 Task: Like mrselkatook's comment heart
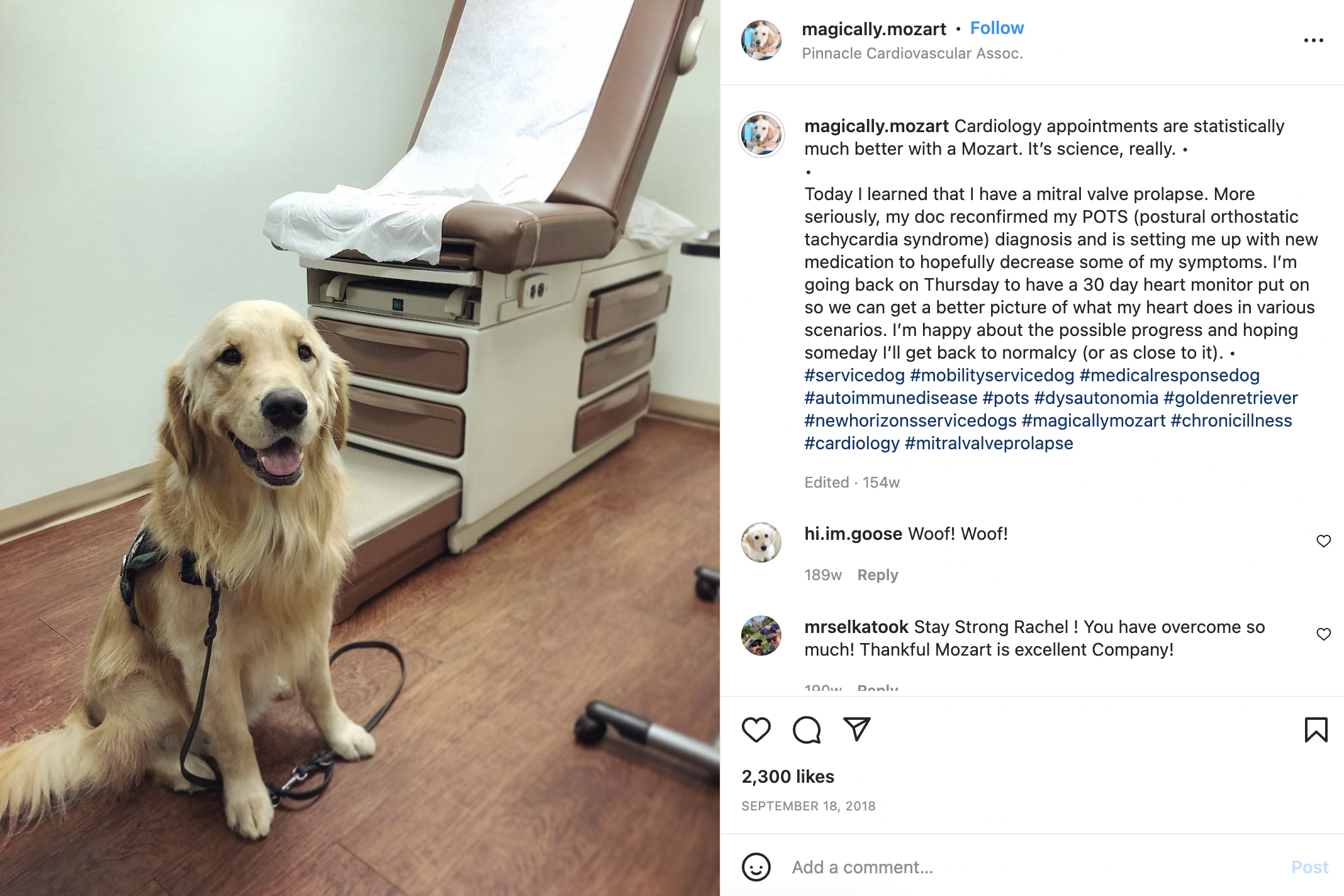point(1323,634)
